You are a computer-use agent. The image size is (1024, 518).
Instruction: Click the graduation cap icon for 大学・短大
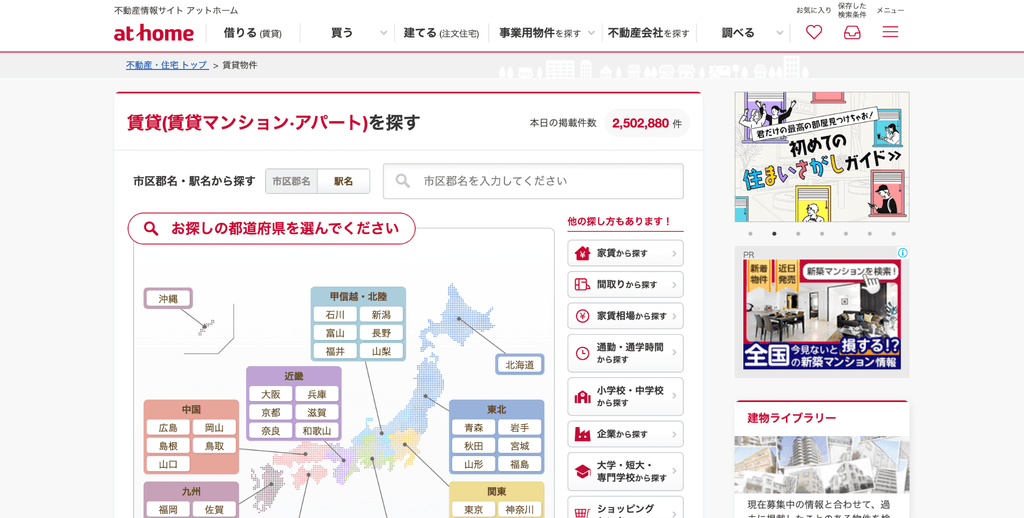click(x=582, y=472)
